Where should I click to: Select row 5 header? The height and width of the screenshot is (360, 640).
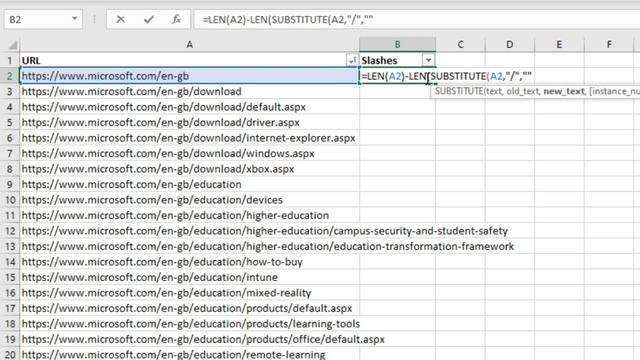pyautogui.click(x=9, y=122)
